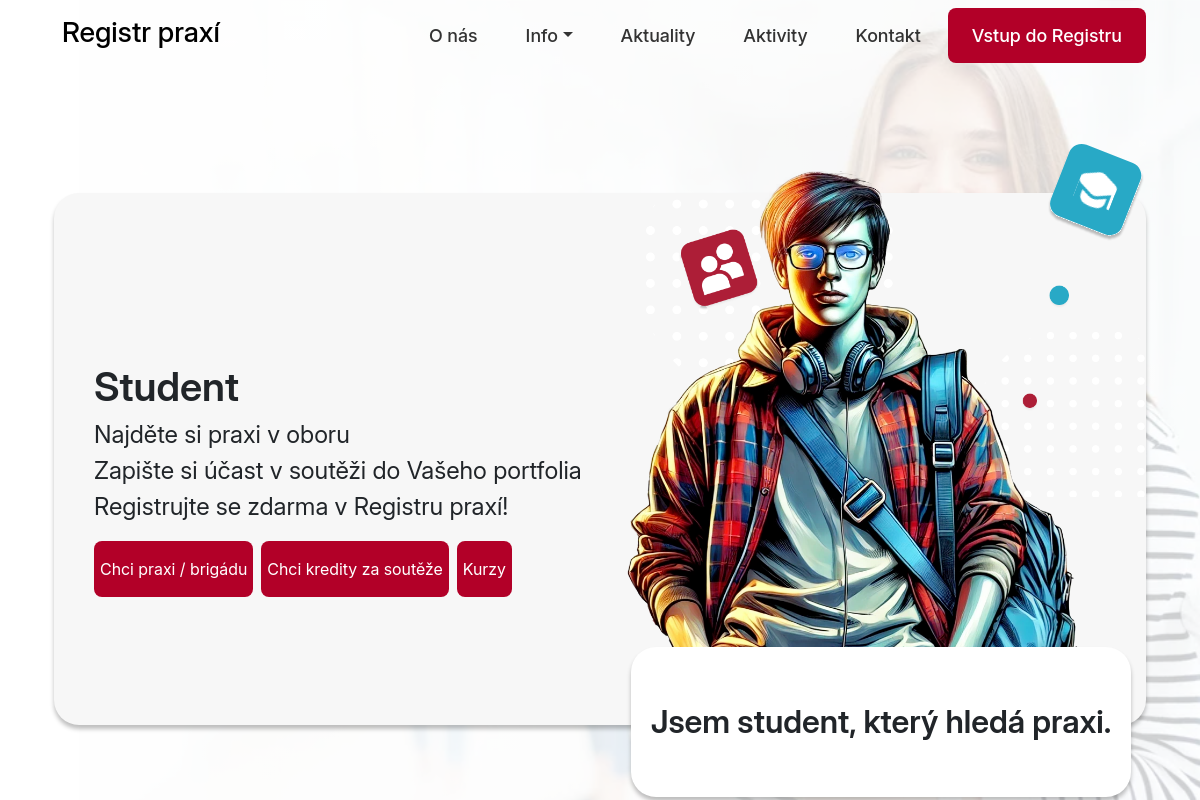Click the student illustration with headphones

point(850,410)
